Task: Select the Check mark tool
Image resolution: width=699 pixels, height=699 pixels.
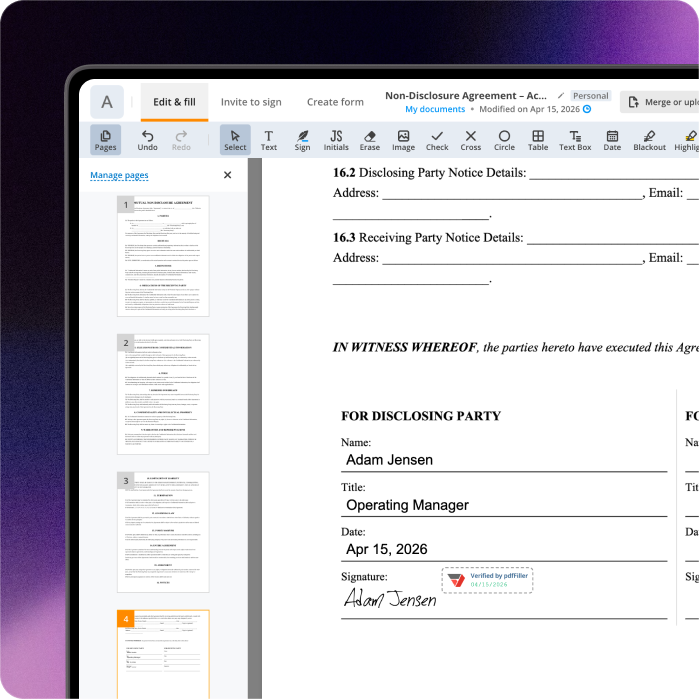Action: point(437,140)
